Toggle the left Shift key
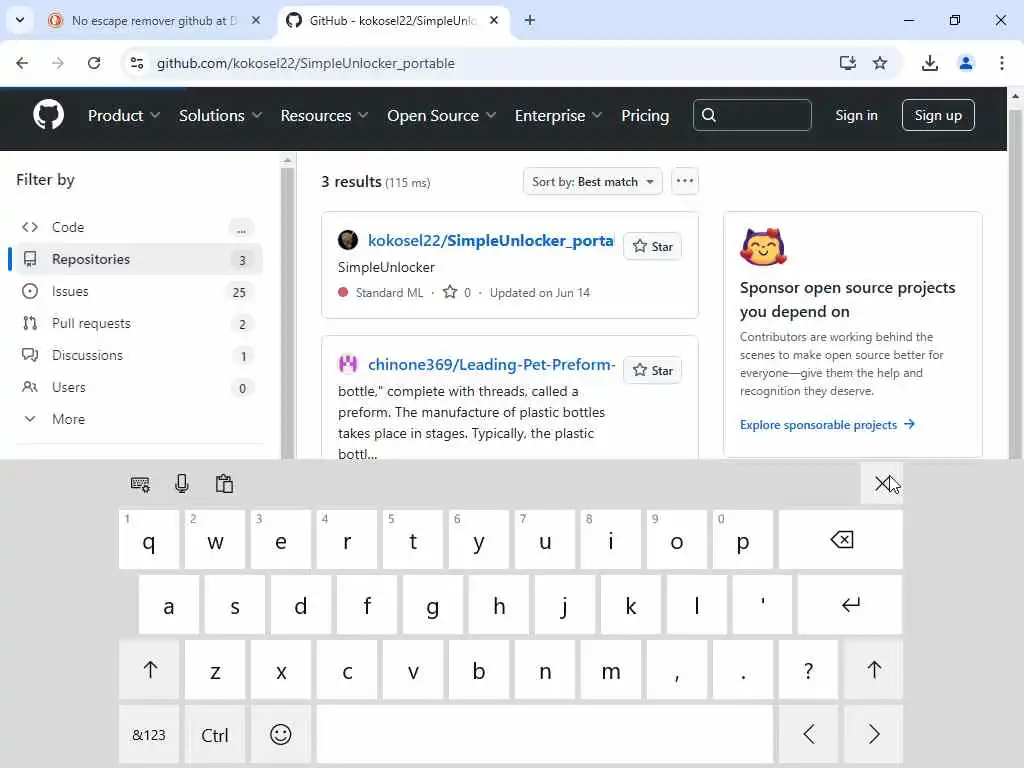Viewport: 1024px width, 768px height. click(x=150, y=669)
